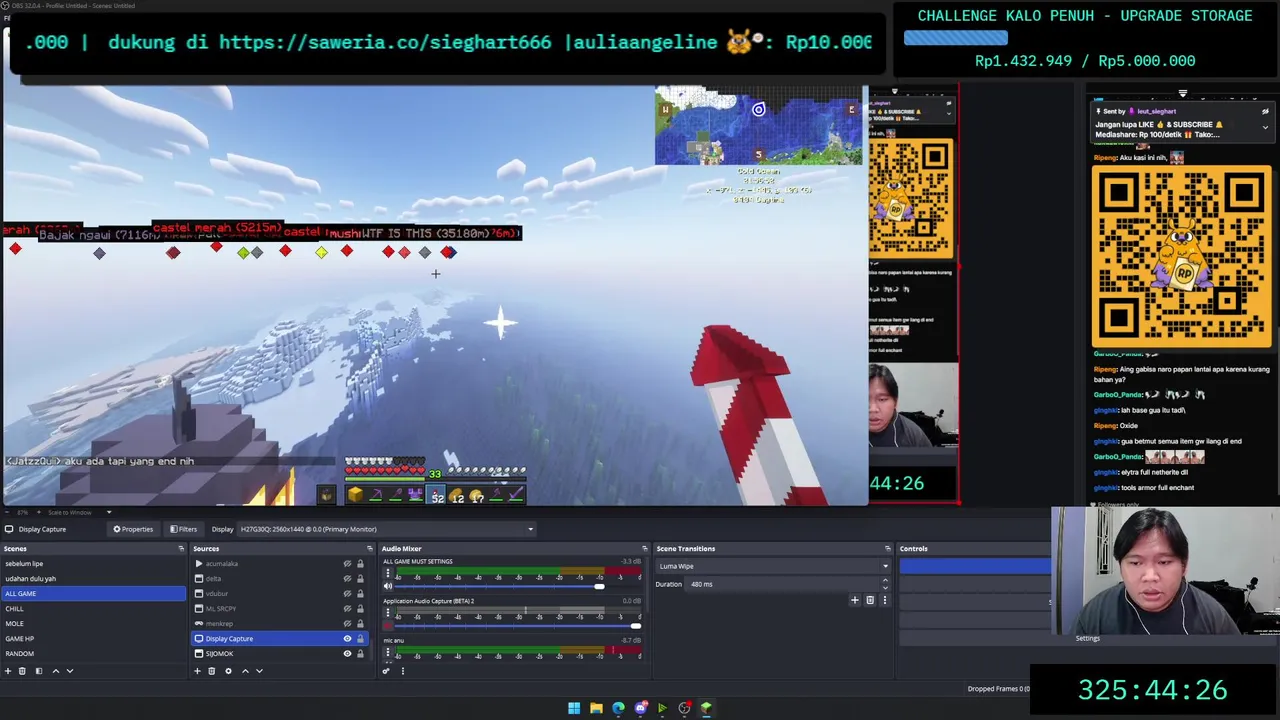The width and height of the screenshot is (1280, 720).
Task: Show the vdubur source
Action: [347, 594]
